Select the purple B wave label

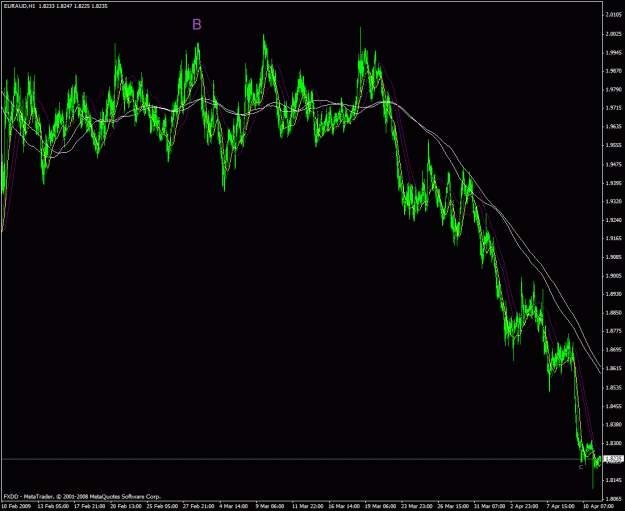tap(197, 25)
